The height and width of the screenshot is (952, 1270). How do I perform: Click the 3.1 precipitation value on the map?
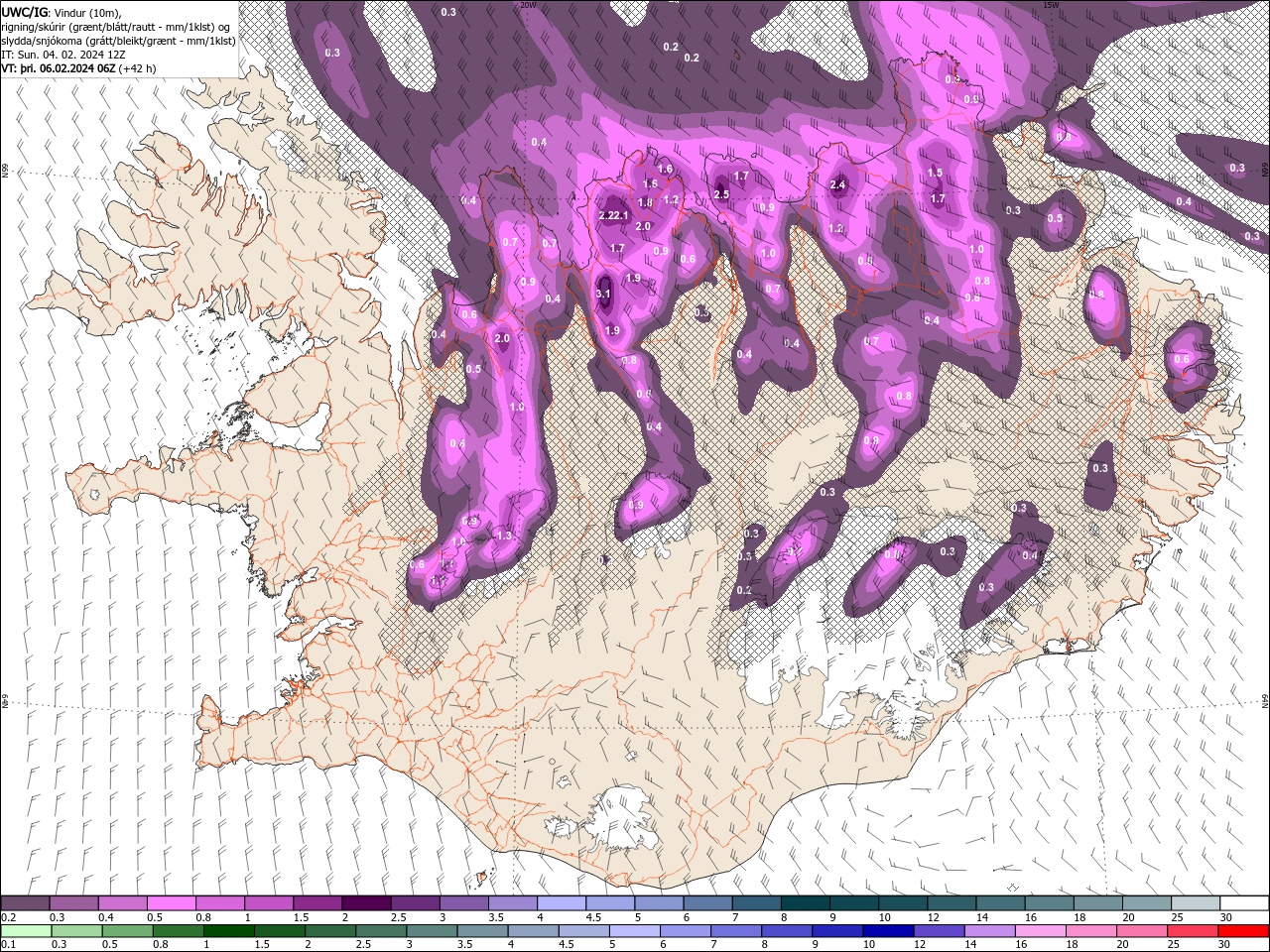click(603, 295)
